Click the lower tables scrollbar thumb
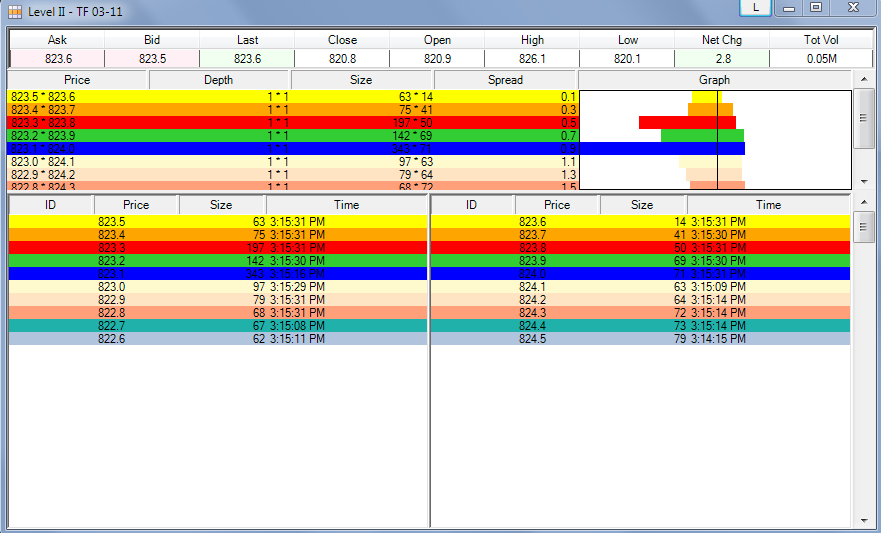The image size is (881, 533). coord(864,227)
